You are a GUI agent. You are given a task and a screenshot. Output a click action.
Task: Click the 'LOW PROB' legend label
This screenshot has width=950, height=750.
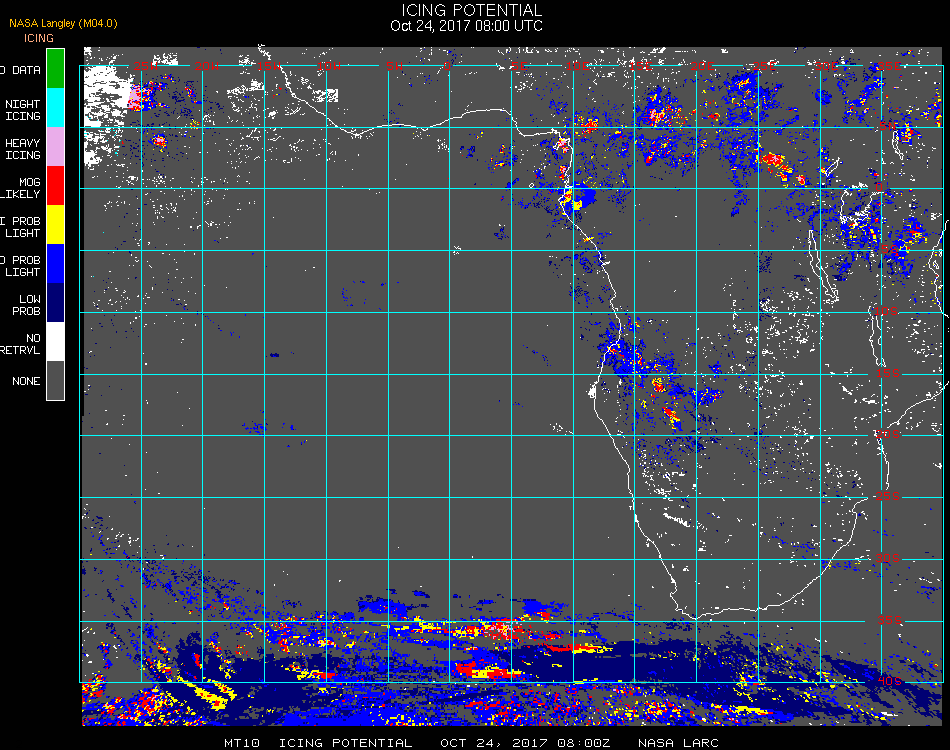28,305
